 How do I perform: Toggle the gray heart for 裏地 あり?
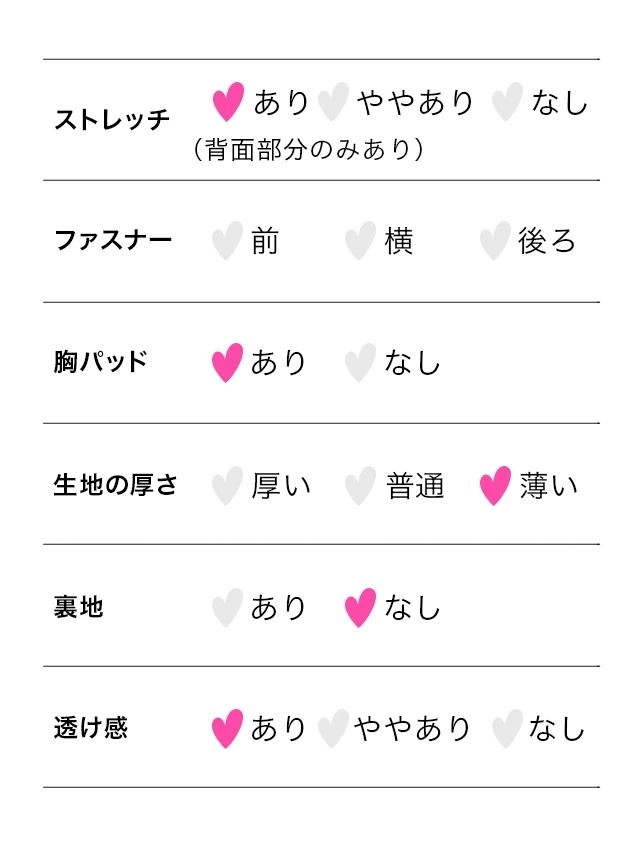(228, 607)
